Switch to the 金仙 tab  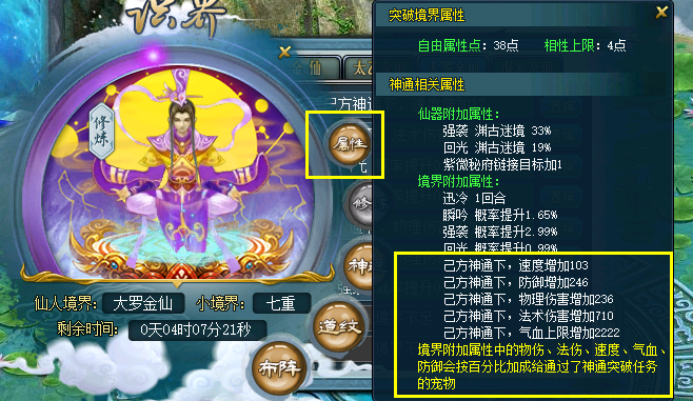313,69
